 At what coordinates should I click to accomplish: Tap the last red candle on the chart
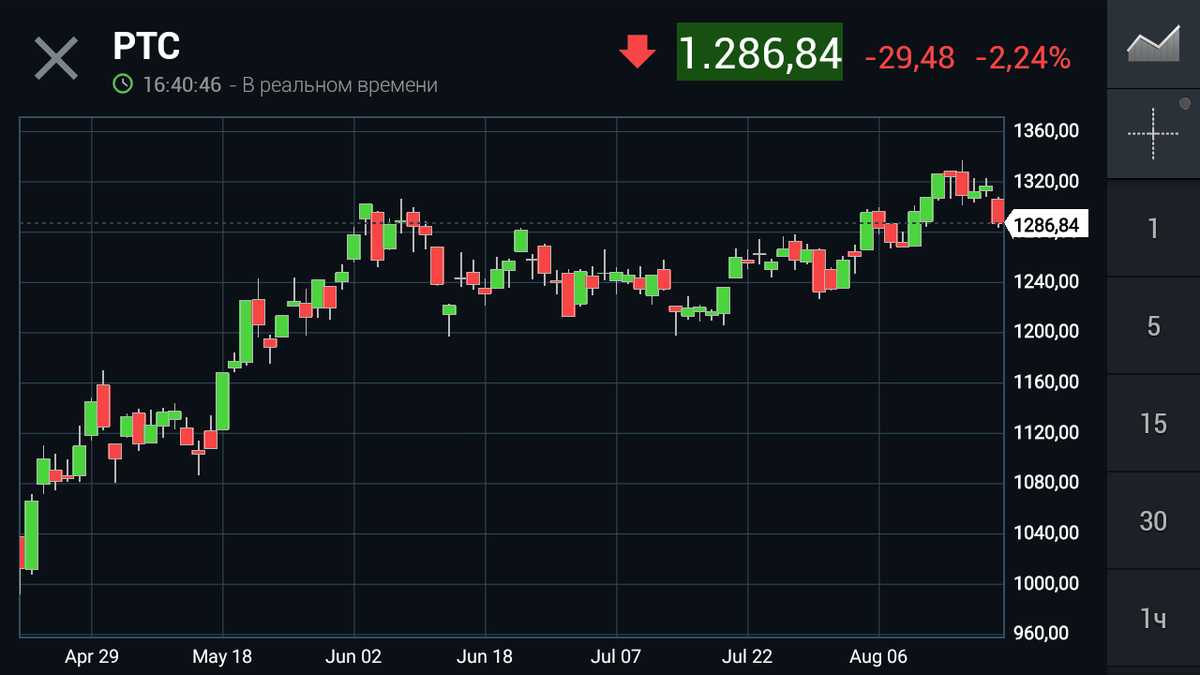coord(997,211)
